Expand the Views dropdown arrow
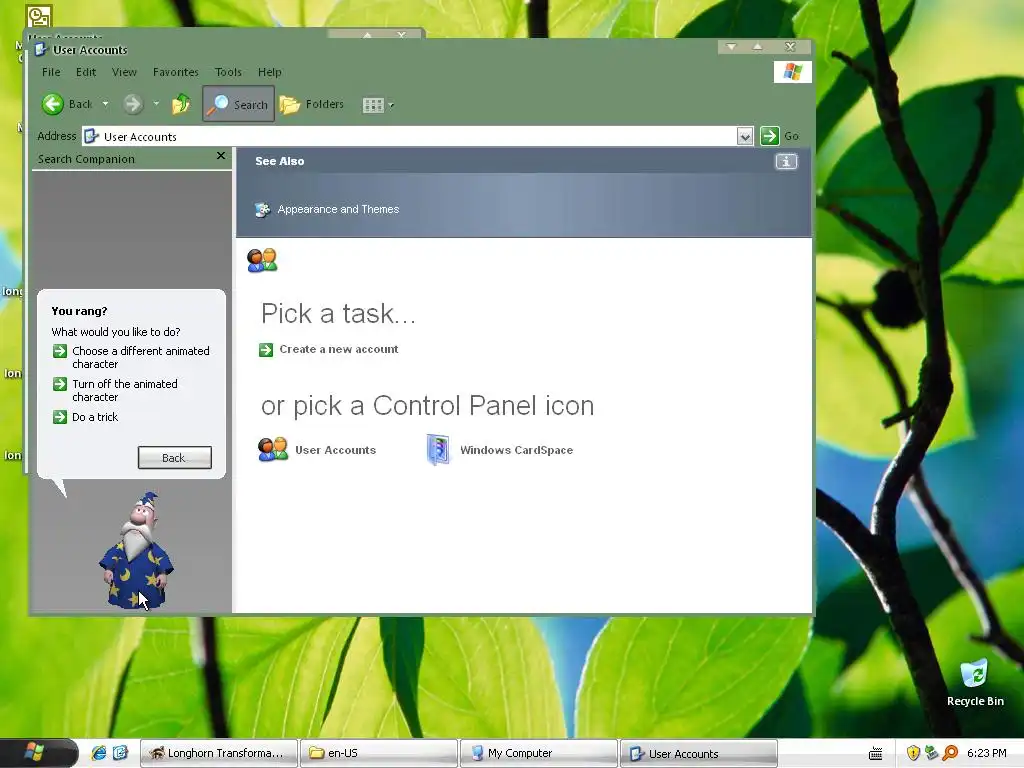The image size is (1024, 768). pyautogui.click(x=391, y=104)
